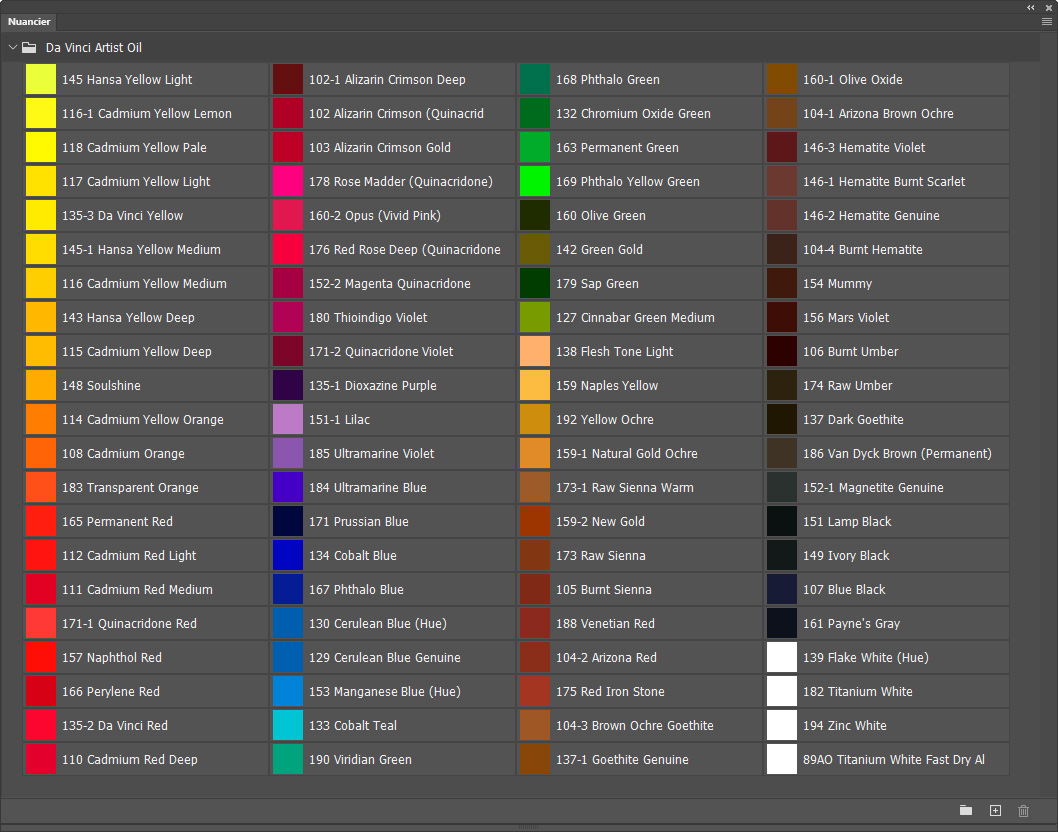Screen dimensions: 1058x832
Task: Pick the 145 Hansa Yellow Light swatch
Action: click(x=41, y=80)
